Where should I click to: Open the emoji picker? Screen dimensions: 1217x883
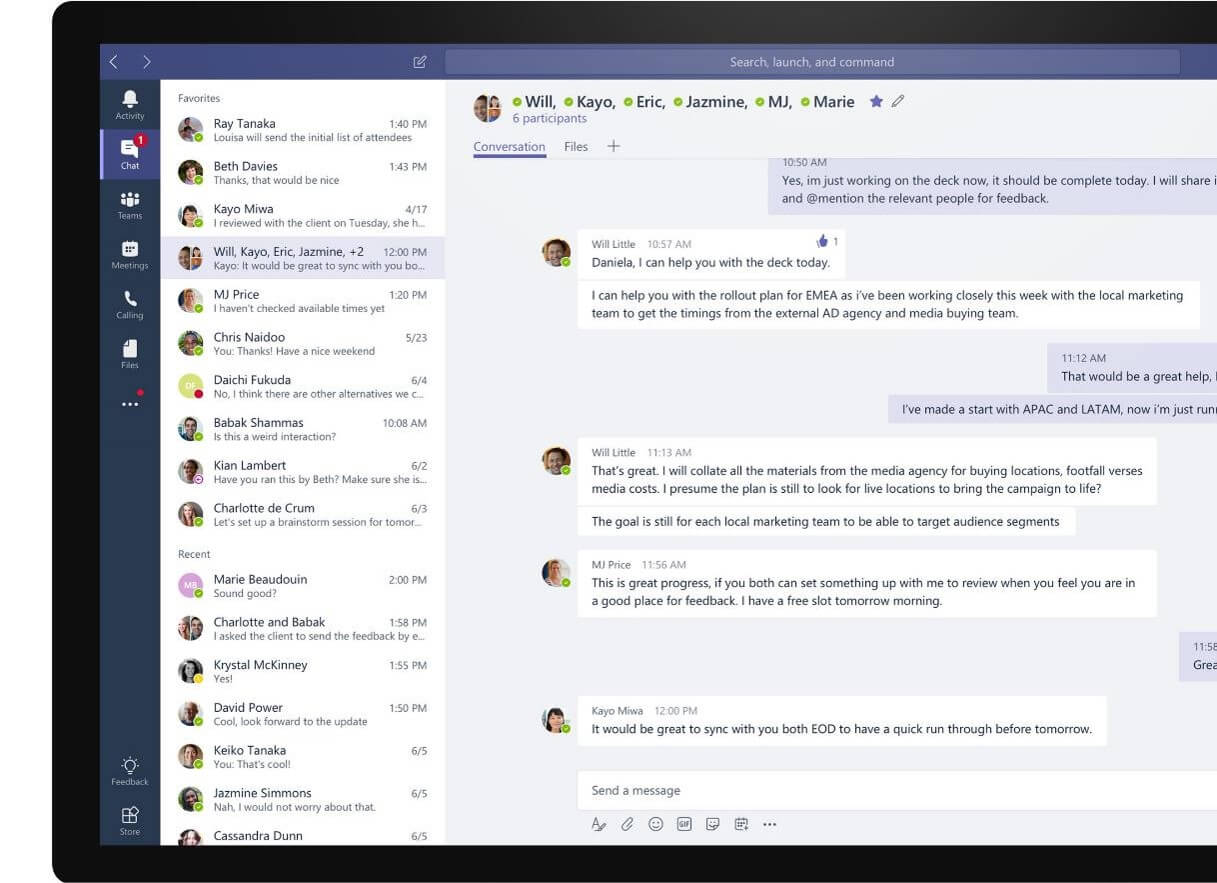[x=657, y=824]
